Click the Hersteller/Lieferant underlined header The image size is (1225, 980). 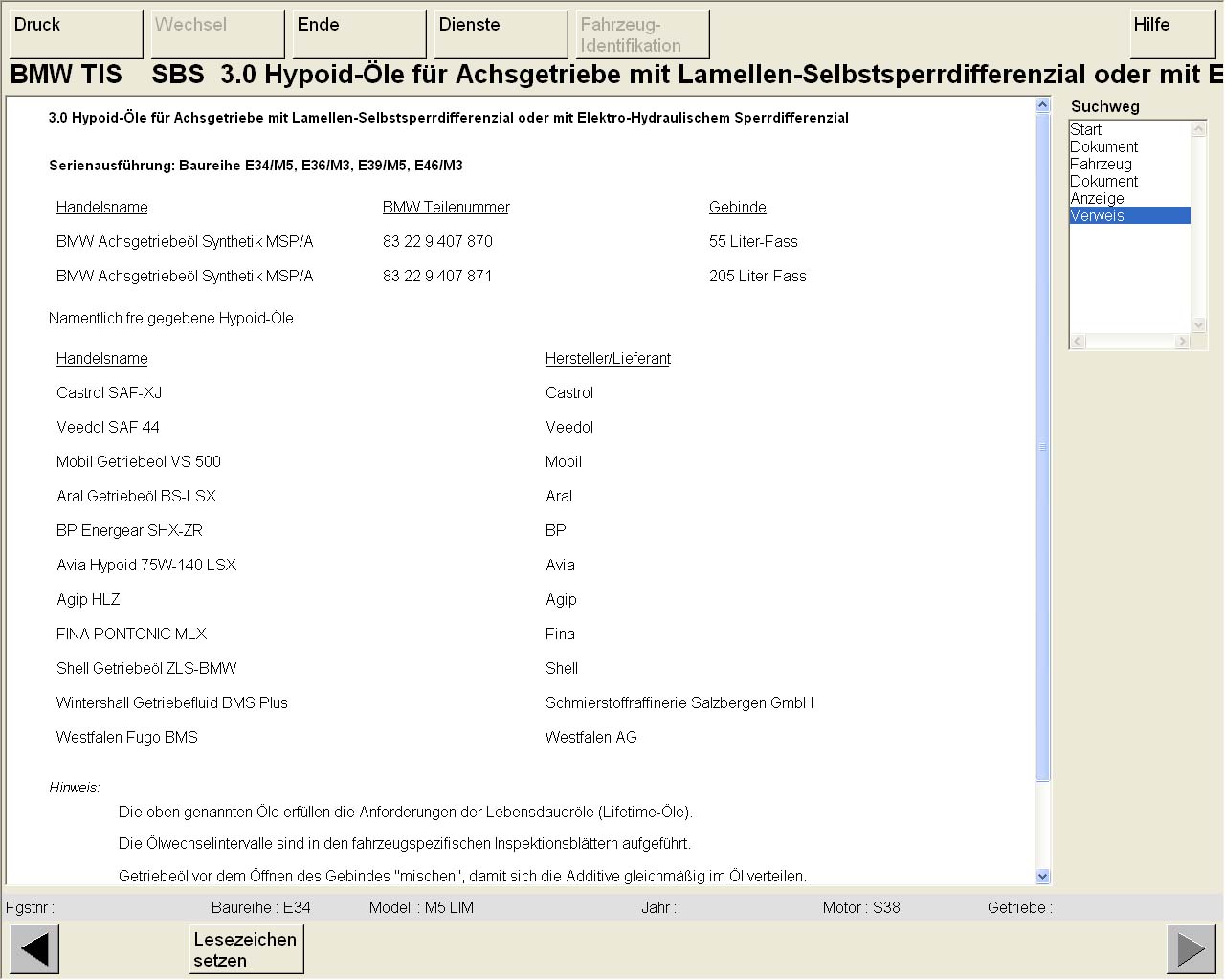(608, 358)
